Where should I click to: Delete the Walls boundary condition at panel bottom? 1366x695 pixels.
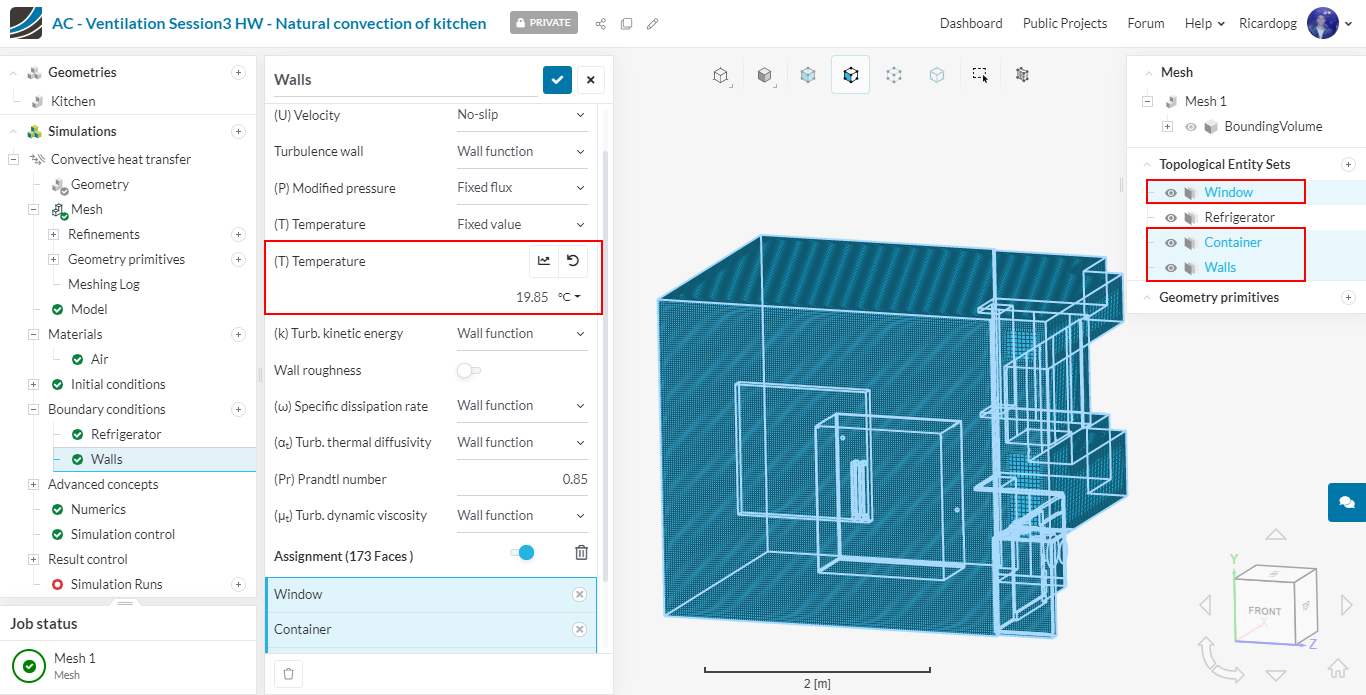pos(288,674)
